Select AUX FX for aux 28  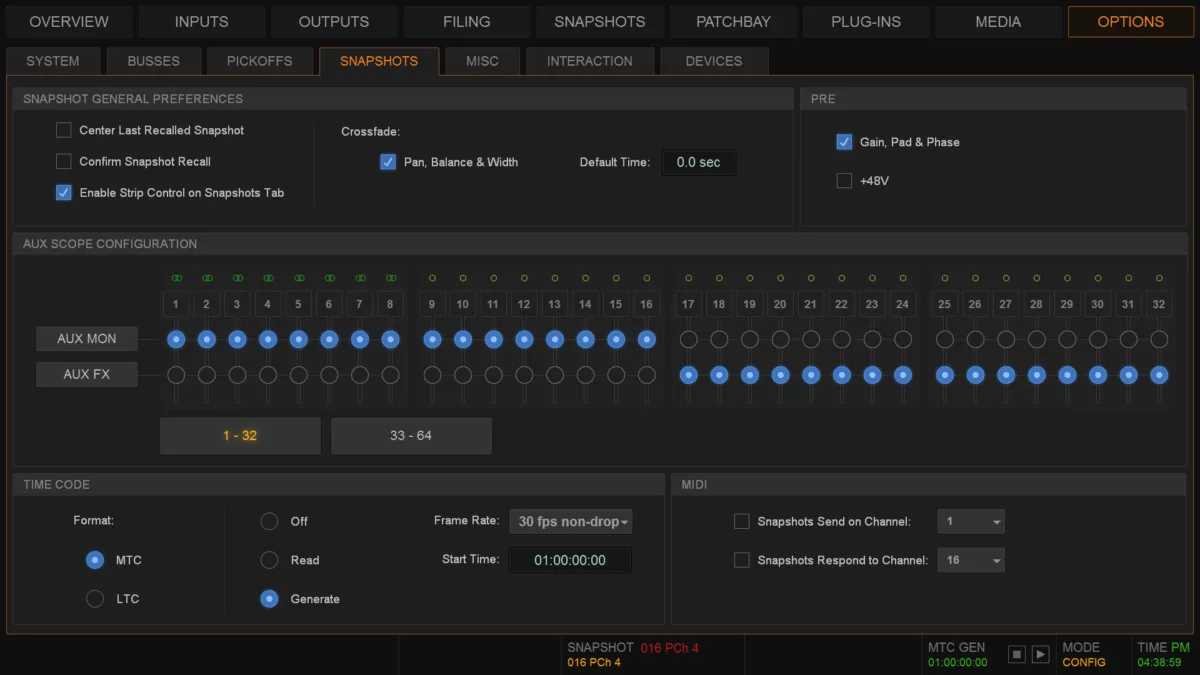tap(1036, 375)
